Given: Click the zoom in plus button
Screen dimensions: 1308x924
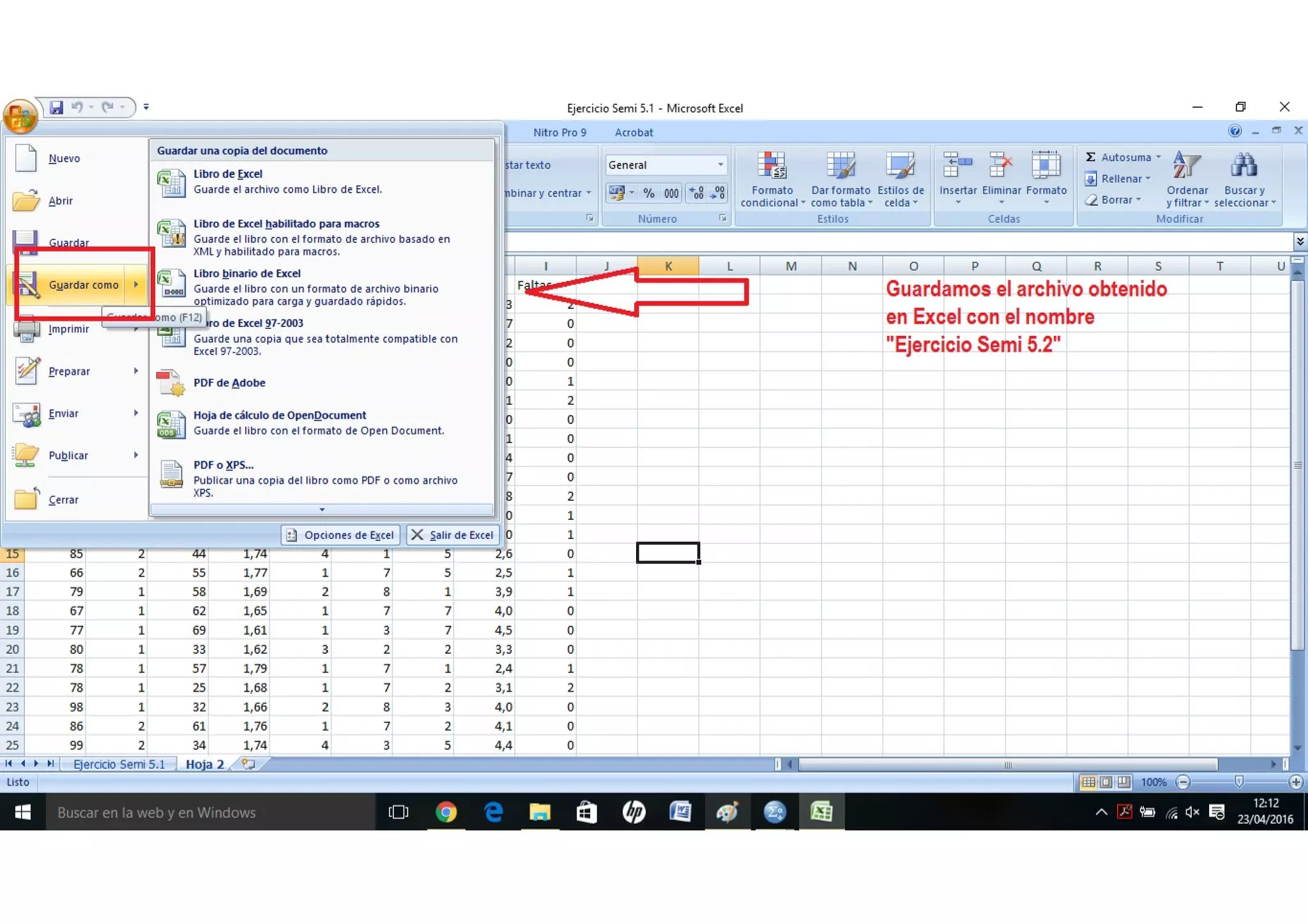Looking at the screenshot, I should (1296, 782).
